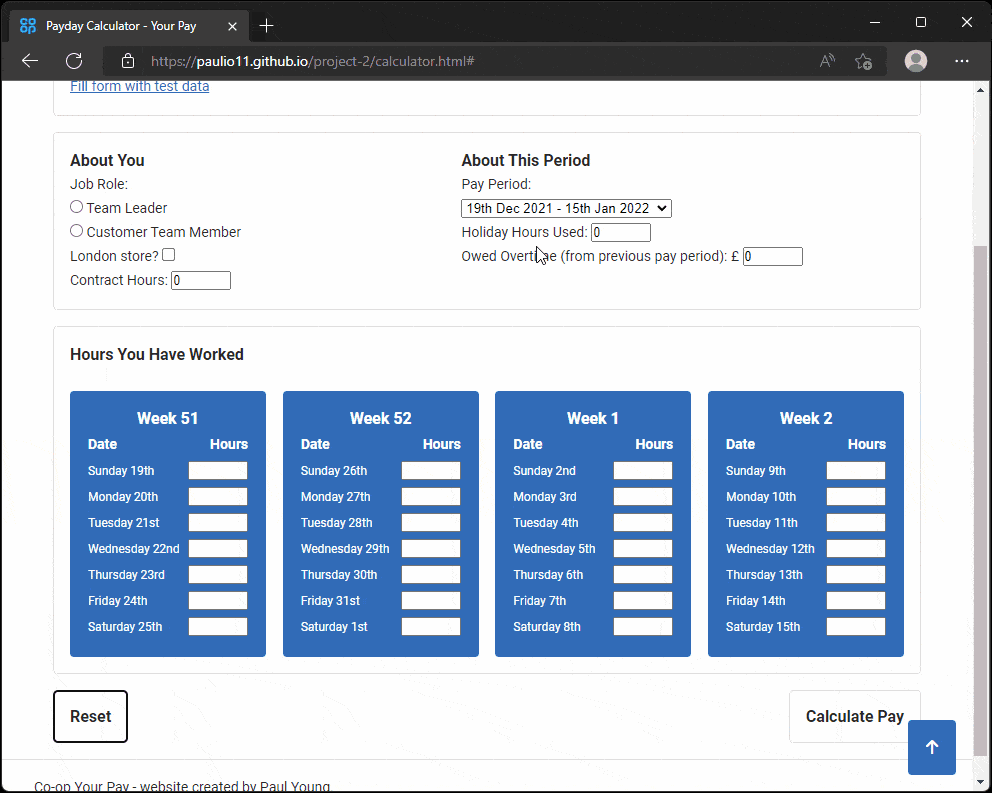Open the Read Aloud icon in address bar

827,61
